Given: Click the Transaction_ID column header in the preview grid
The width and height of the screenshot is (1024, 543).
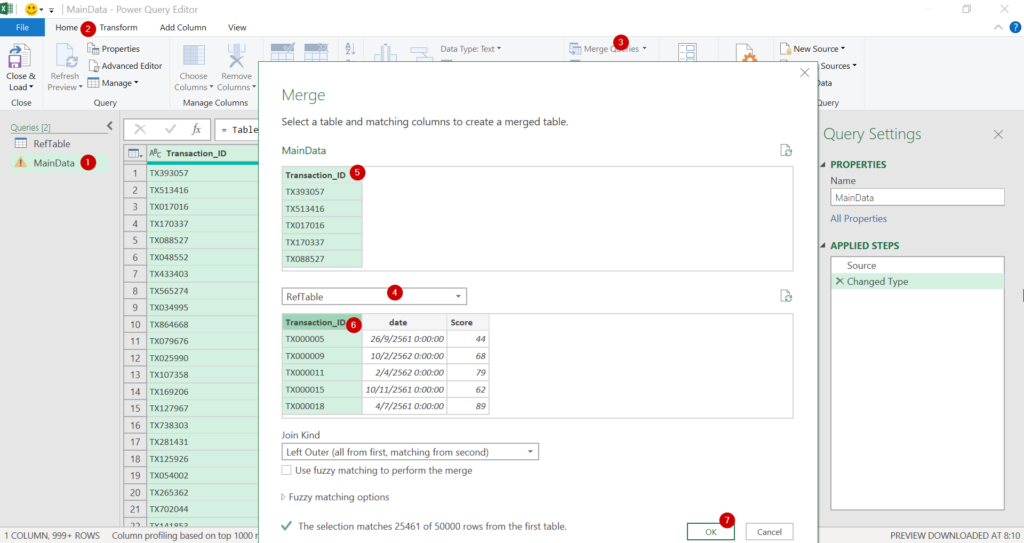Looking at the screenshot, I should (x=202, y=154).
